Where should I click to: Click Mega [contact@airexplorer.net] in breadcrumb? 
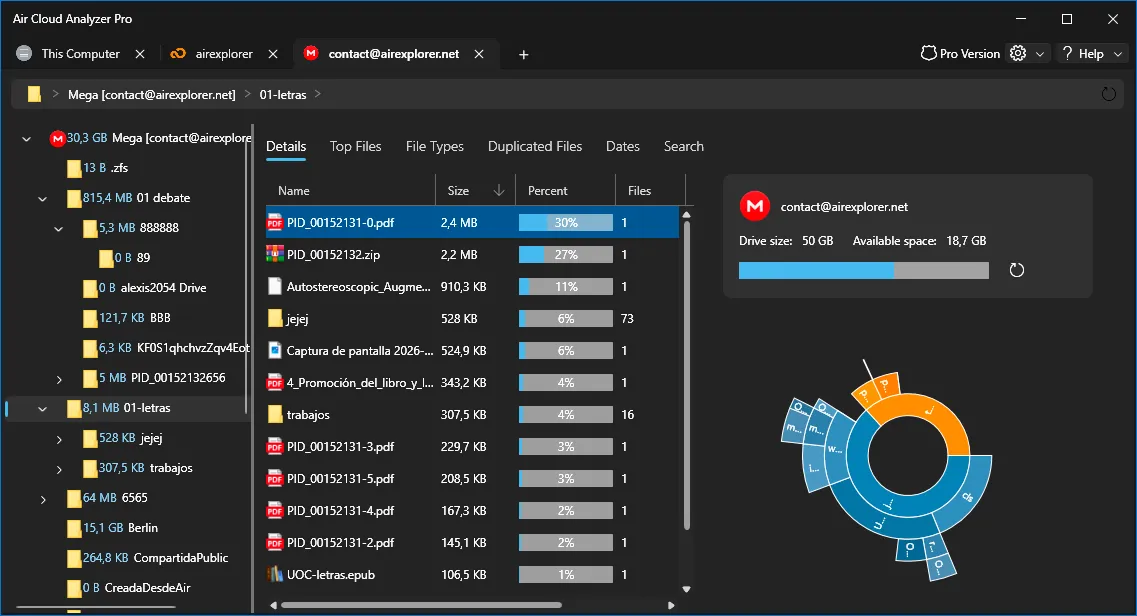tap(152, 94)
